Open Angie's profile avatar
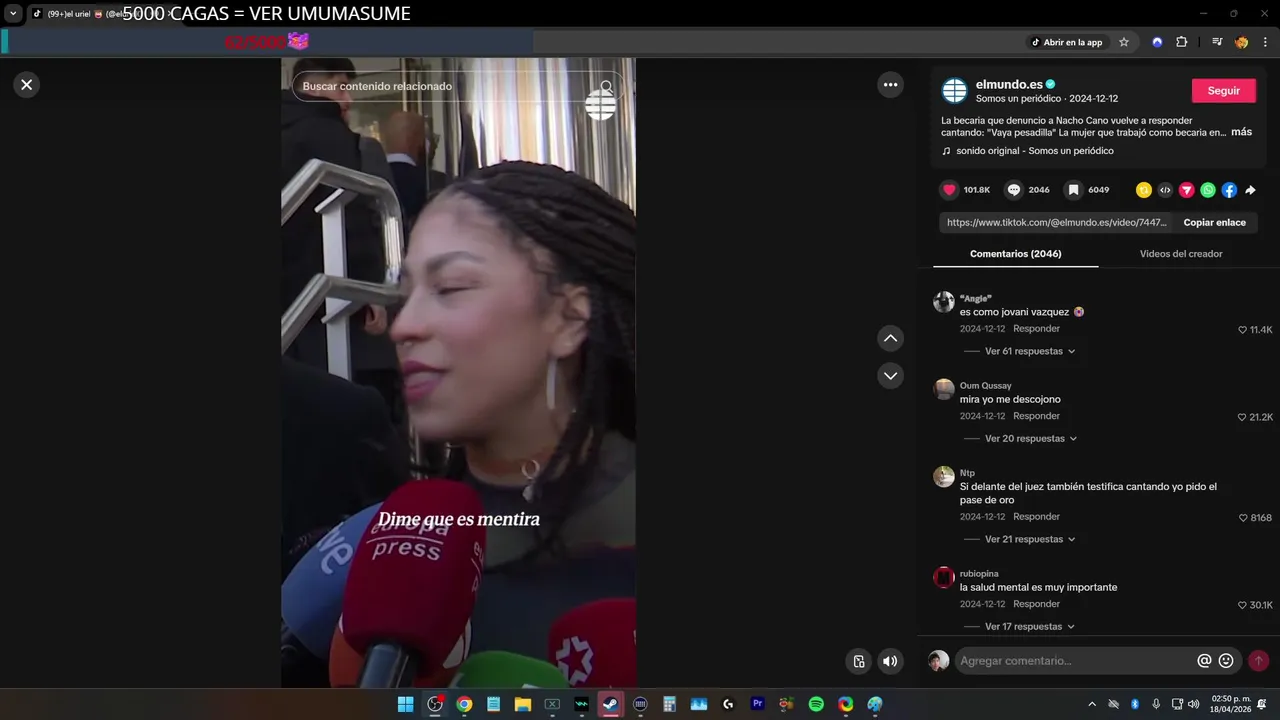 (943, 302)
